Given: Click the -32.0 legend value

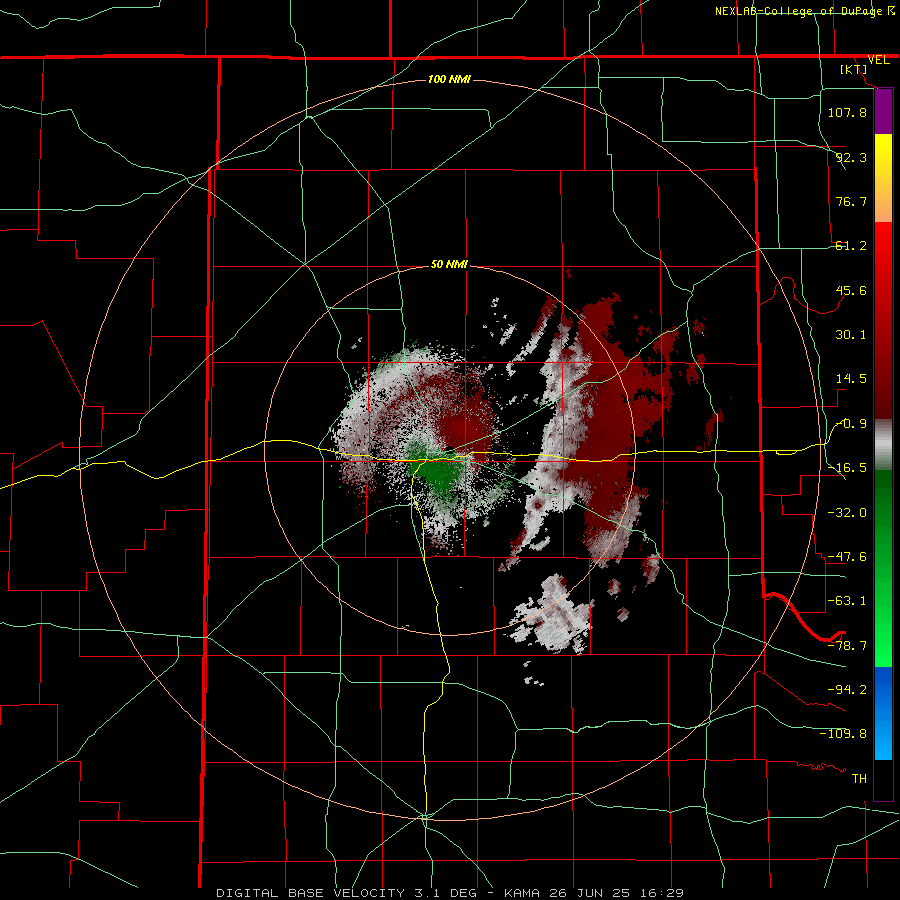Looking at the screenshot, I should [847, 512].
